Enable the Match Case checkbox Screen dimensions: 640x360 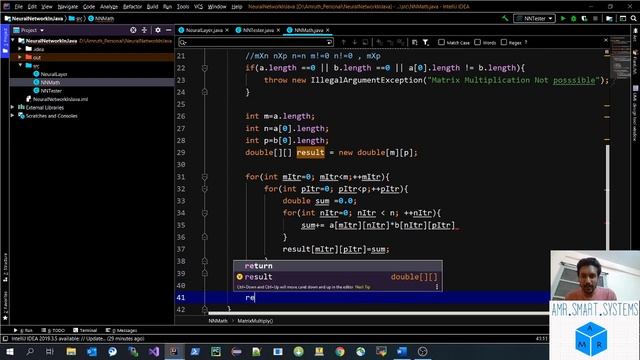pos(441,42)
